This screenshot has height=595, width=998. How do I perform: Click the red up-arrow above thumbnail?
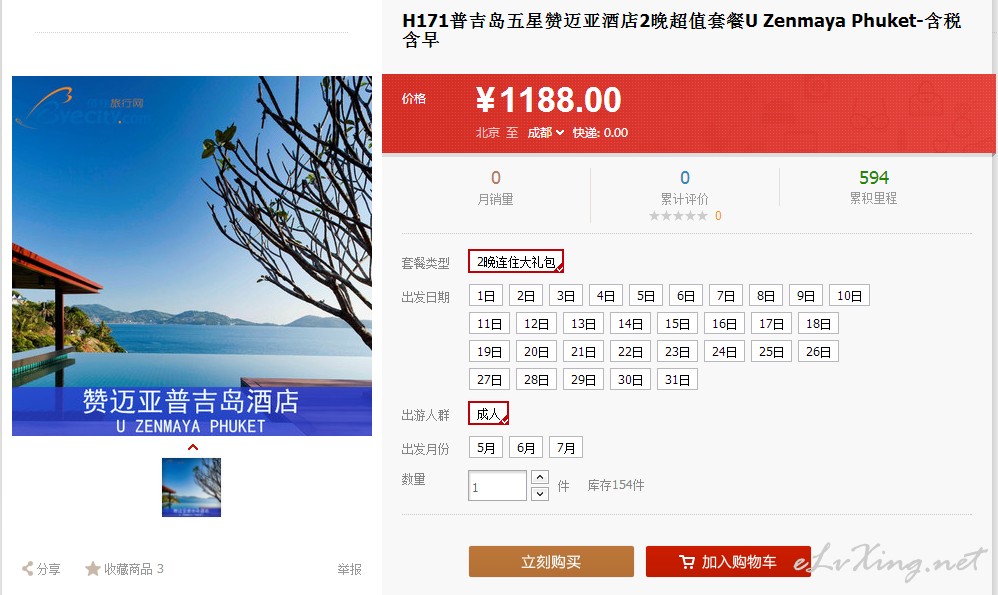(x=193, y=447)
